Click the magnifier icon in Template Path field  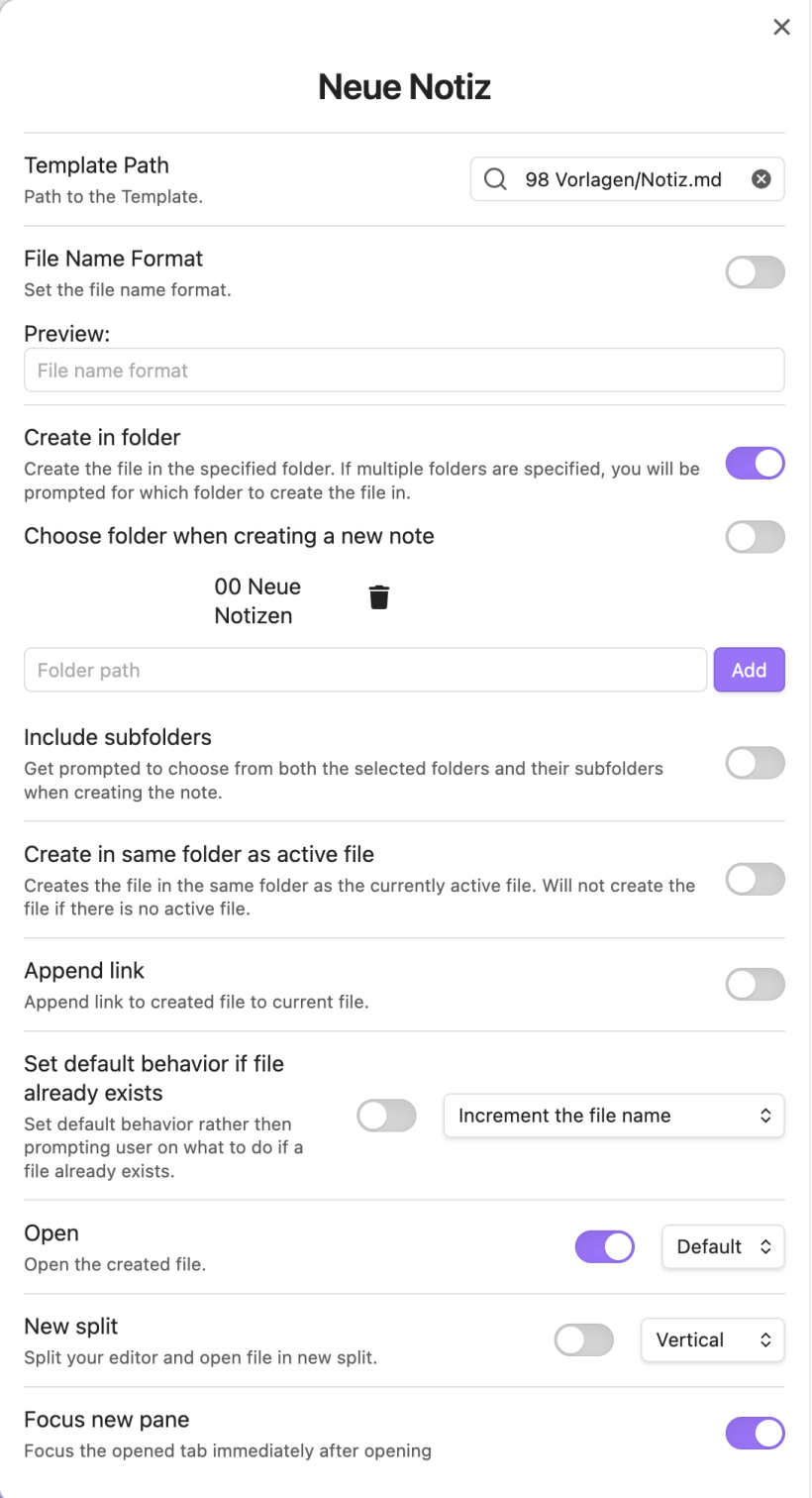tap(494, 179)
